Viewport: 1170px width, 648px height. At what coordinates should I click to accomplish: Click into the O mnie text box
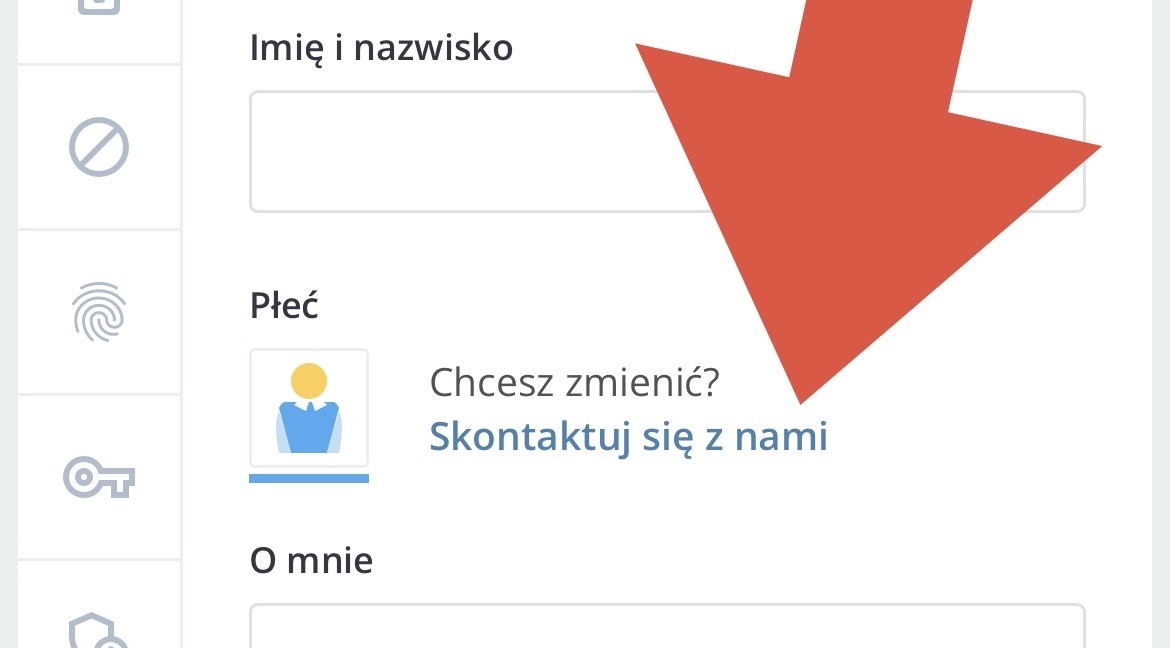[666, 628]
